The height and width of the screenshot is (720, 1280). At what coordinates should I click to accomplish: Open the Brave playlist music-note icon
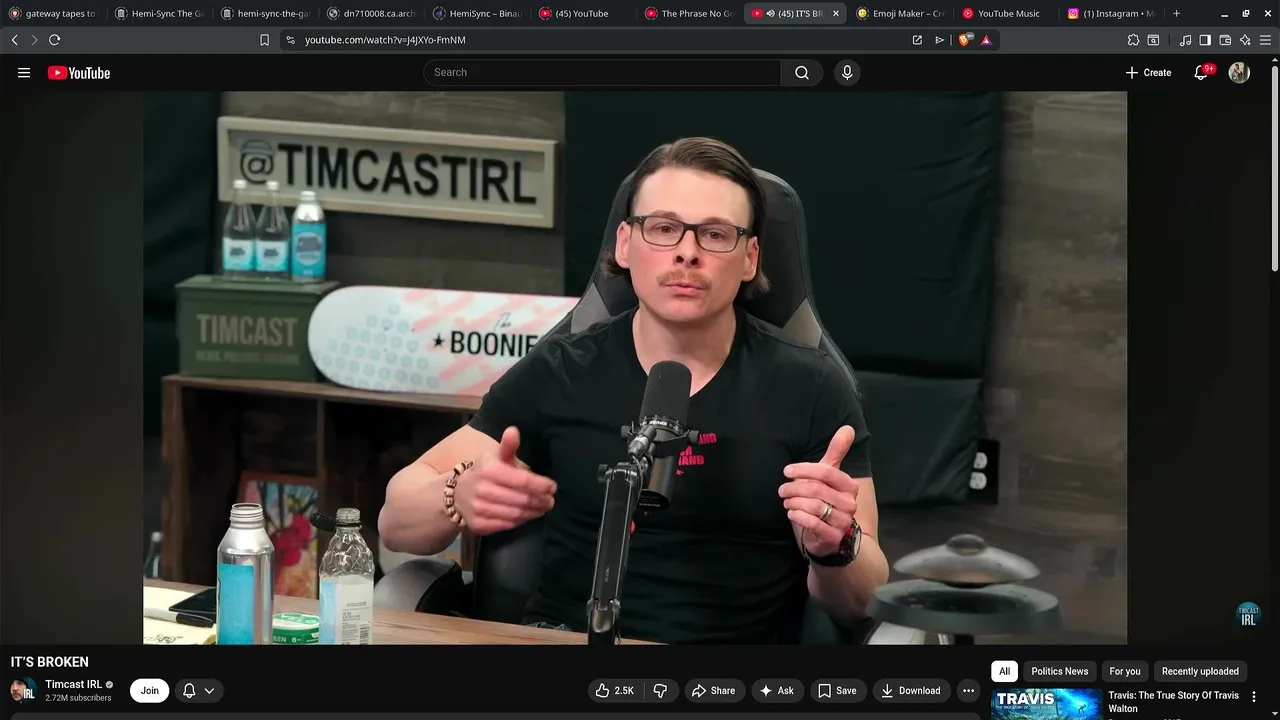tap(1185, 40)
